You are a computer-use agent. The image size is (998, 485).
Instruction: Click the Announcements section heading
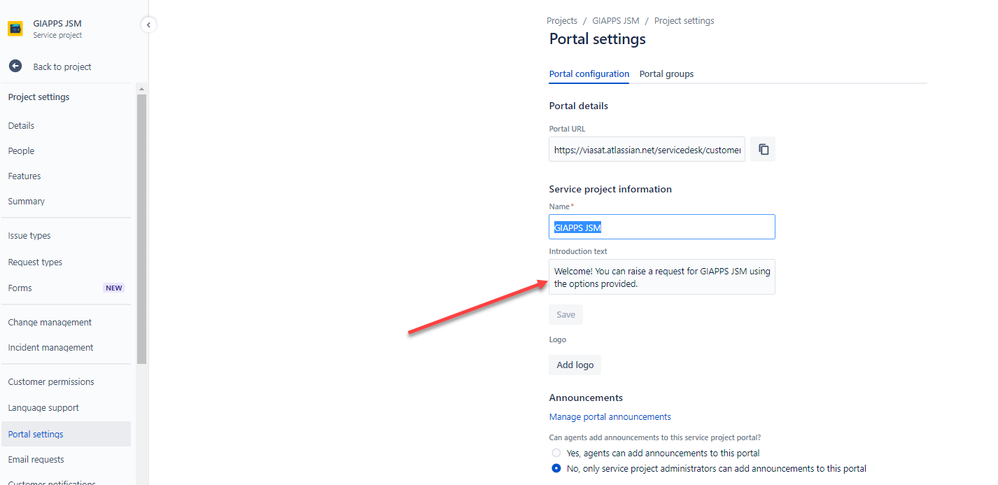click(586, 397)
